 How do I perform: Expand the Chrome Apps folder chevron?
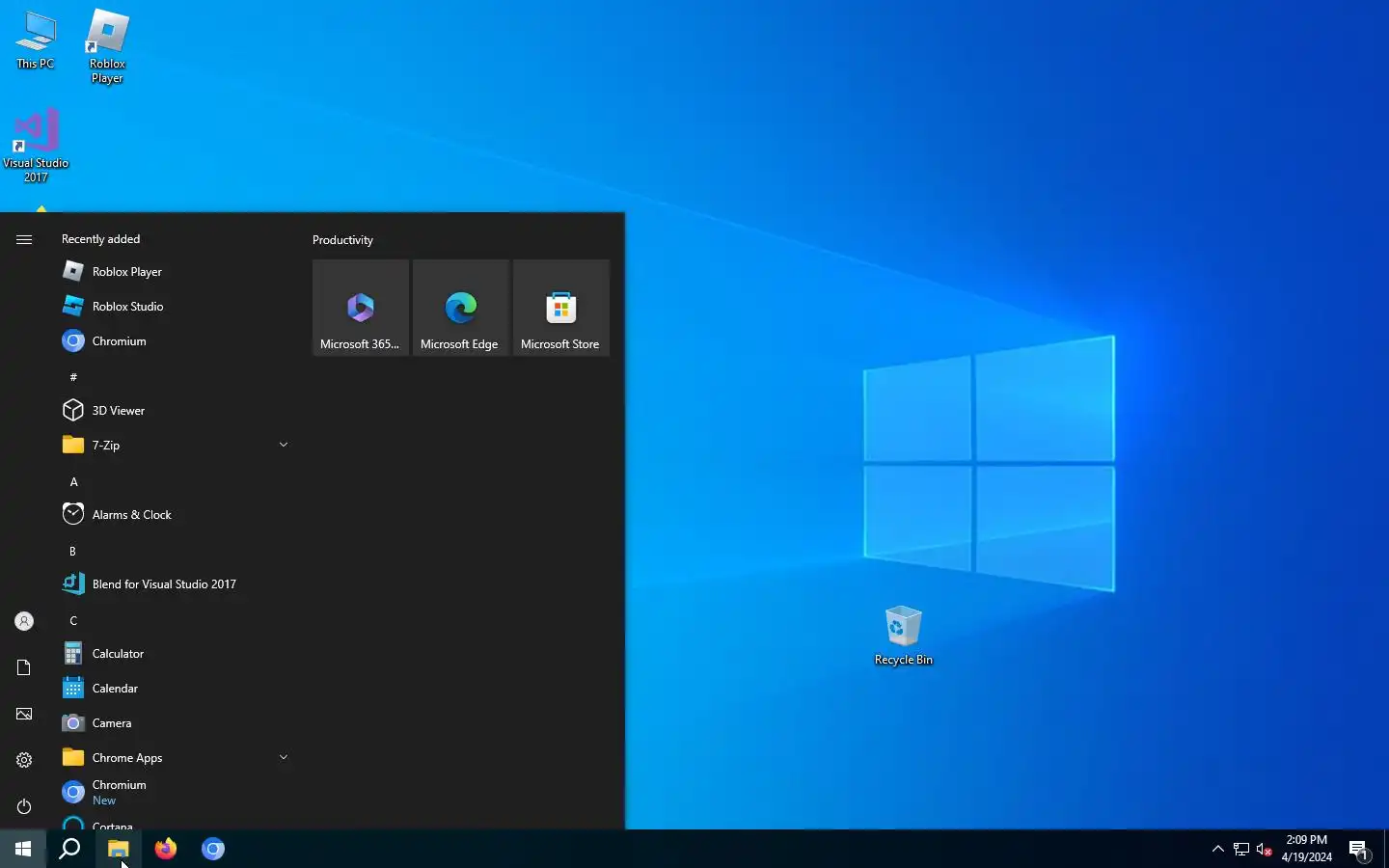284,758
